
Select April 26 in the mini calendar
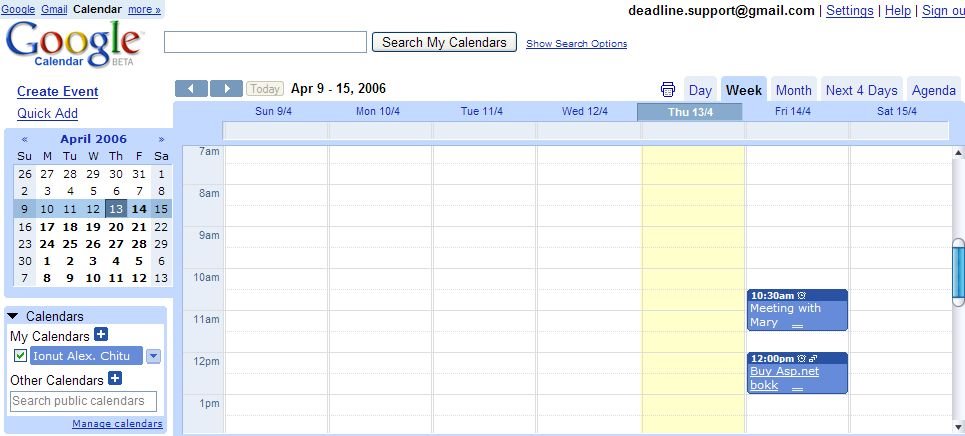[93, 244]
